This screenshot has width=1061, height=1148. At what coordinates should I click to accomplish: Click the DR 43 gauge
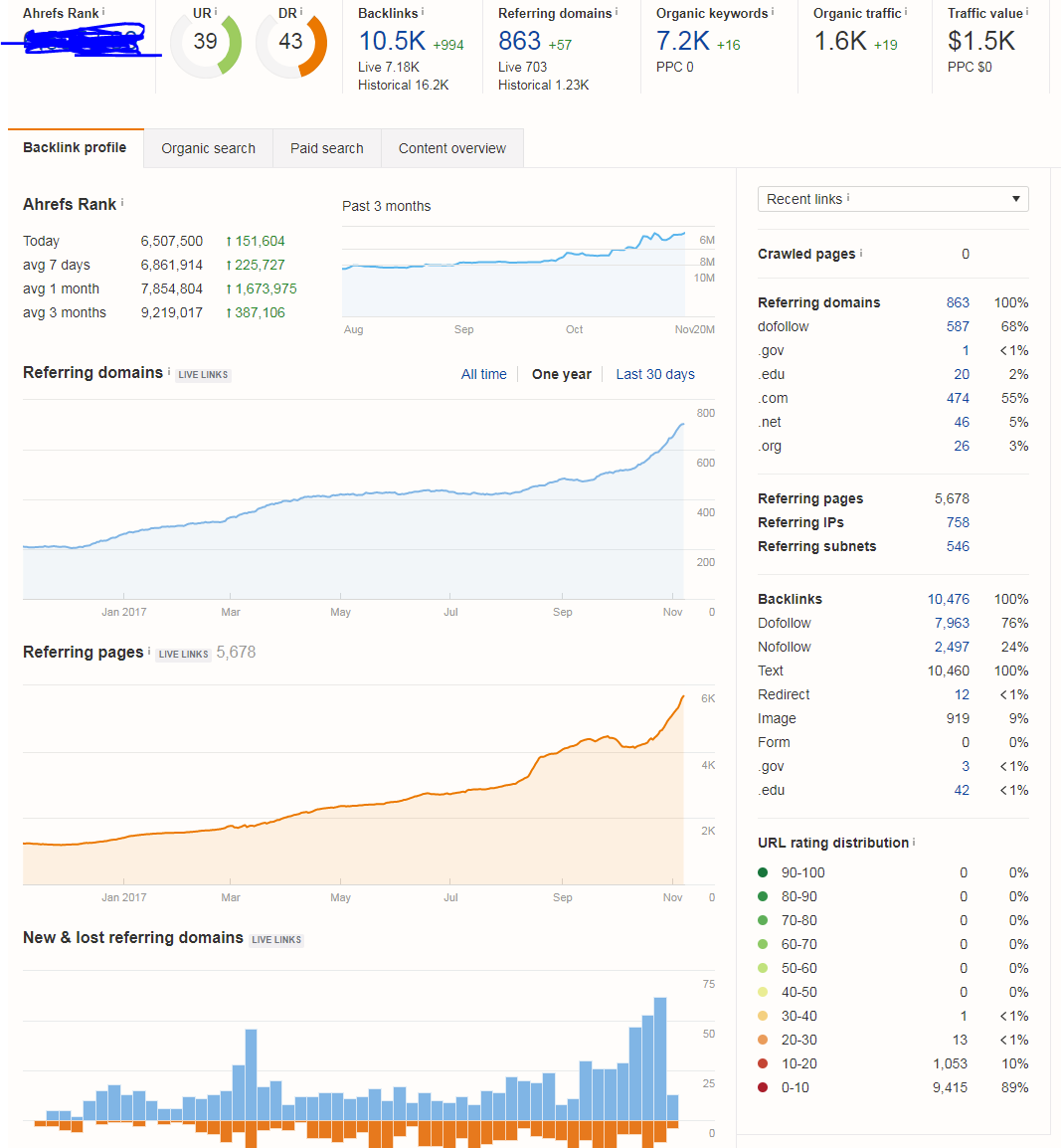coord(291,44)
